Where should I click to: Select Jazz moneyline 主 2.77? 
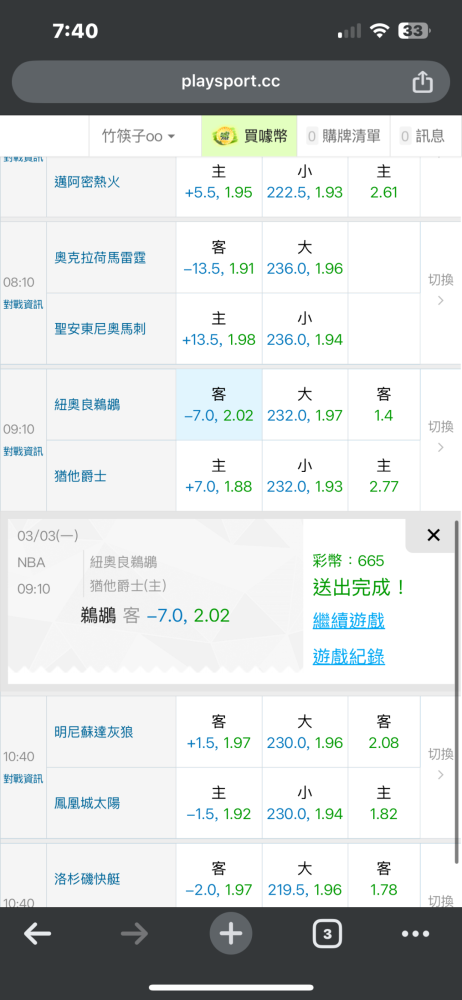point(384,476)
